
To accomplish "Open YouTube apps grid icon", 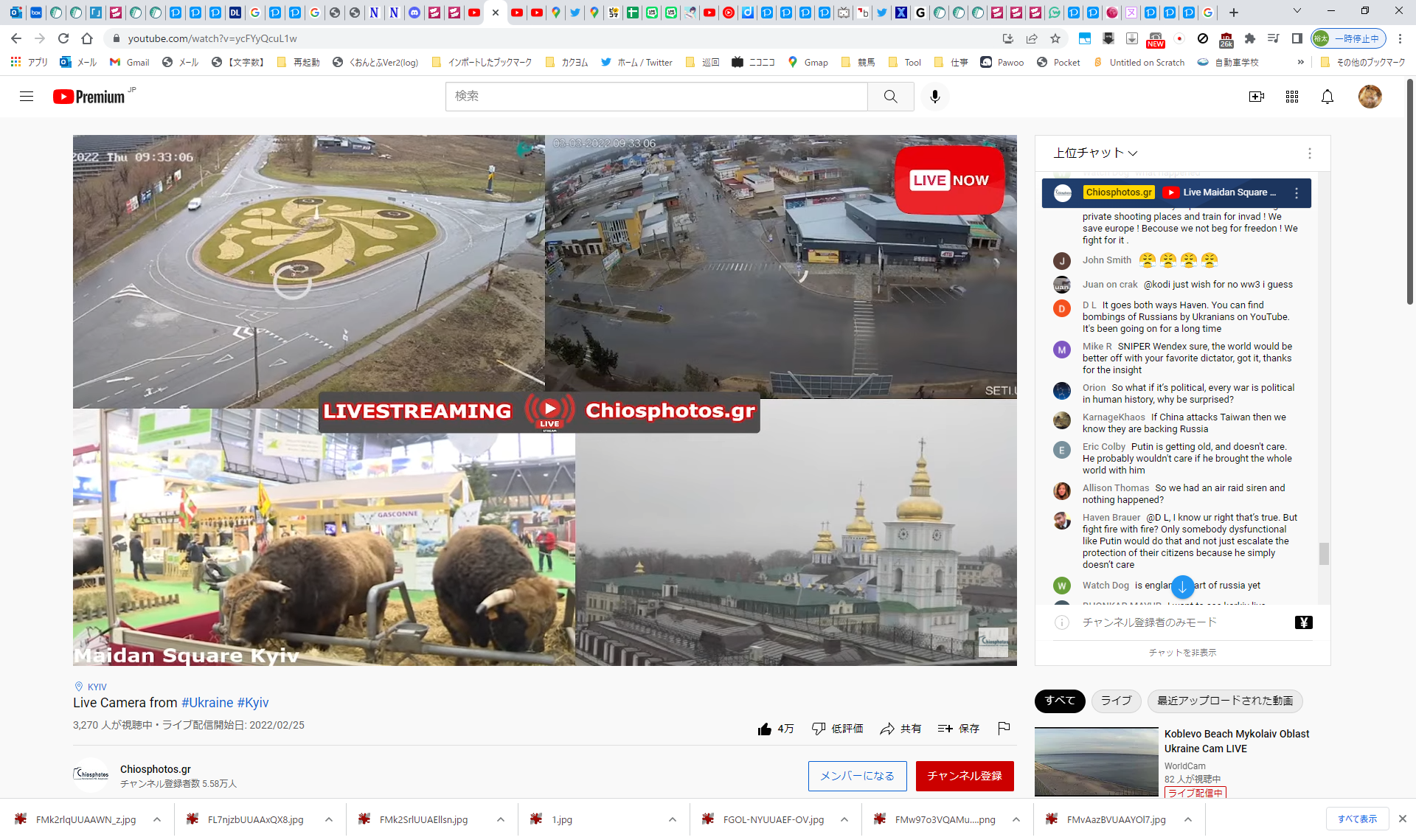I will (x=1291, y=97).
